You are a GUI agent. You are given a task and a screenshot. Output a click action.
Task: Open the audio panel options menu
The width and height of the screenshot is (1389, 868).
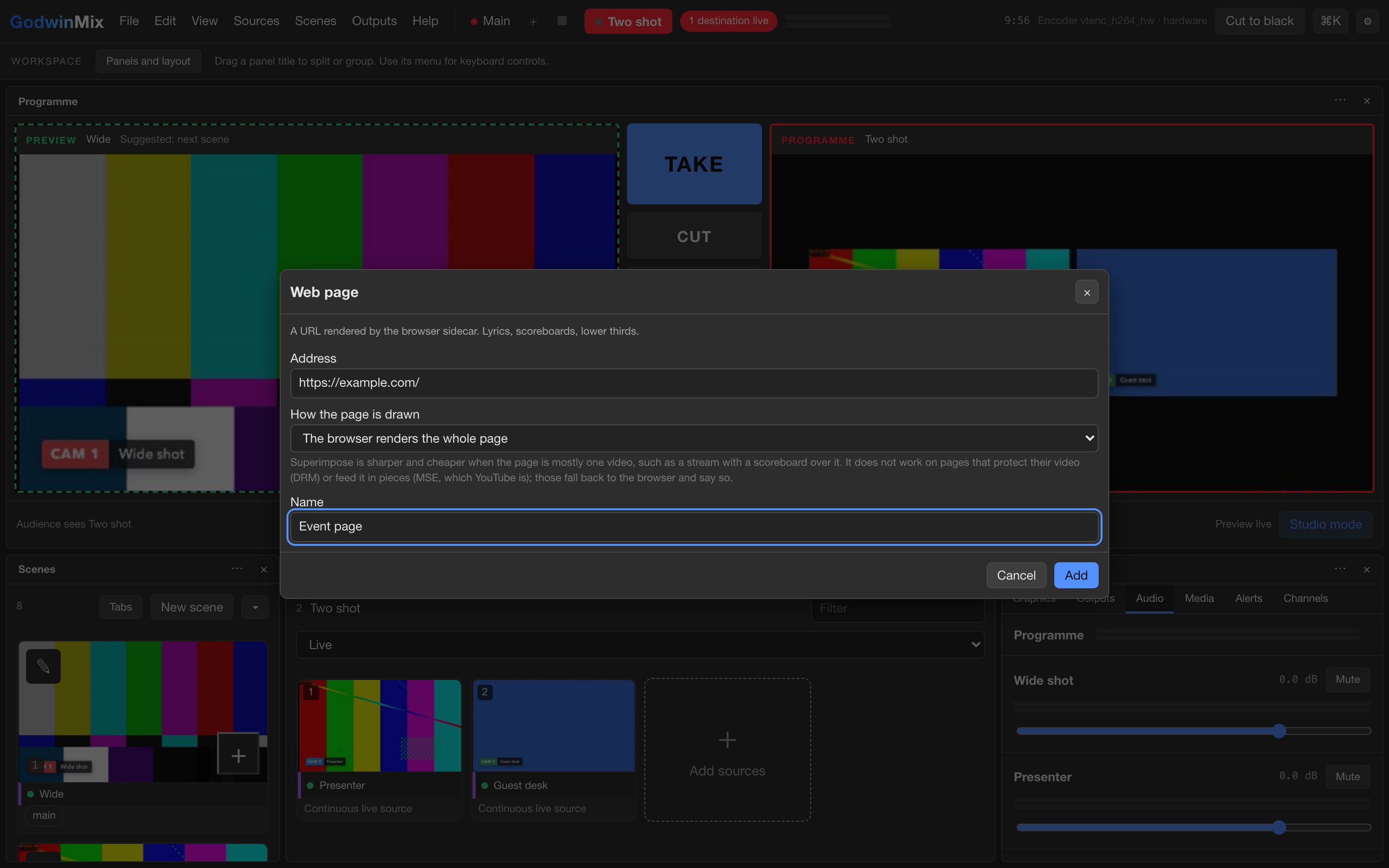(1340, 569)
